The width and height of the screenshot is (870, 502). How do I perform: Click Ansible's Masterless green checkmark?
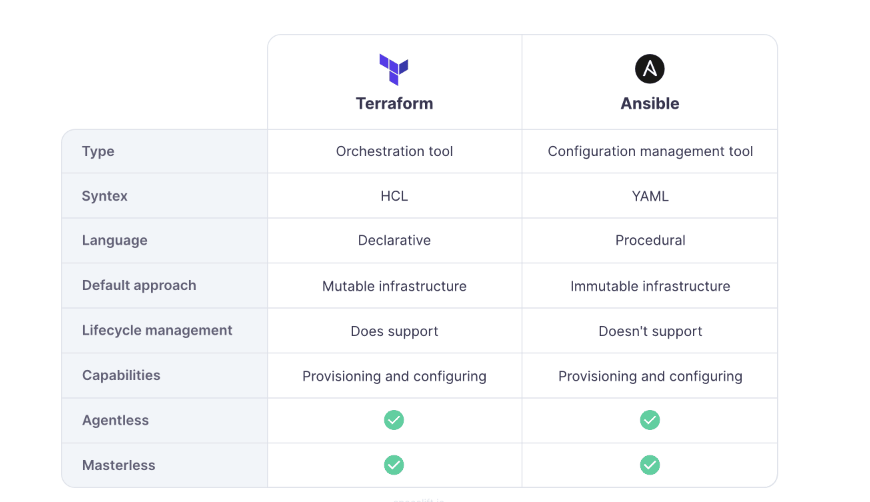coord(650,465)
